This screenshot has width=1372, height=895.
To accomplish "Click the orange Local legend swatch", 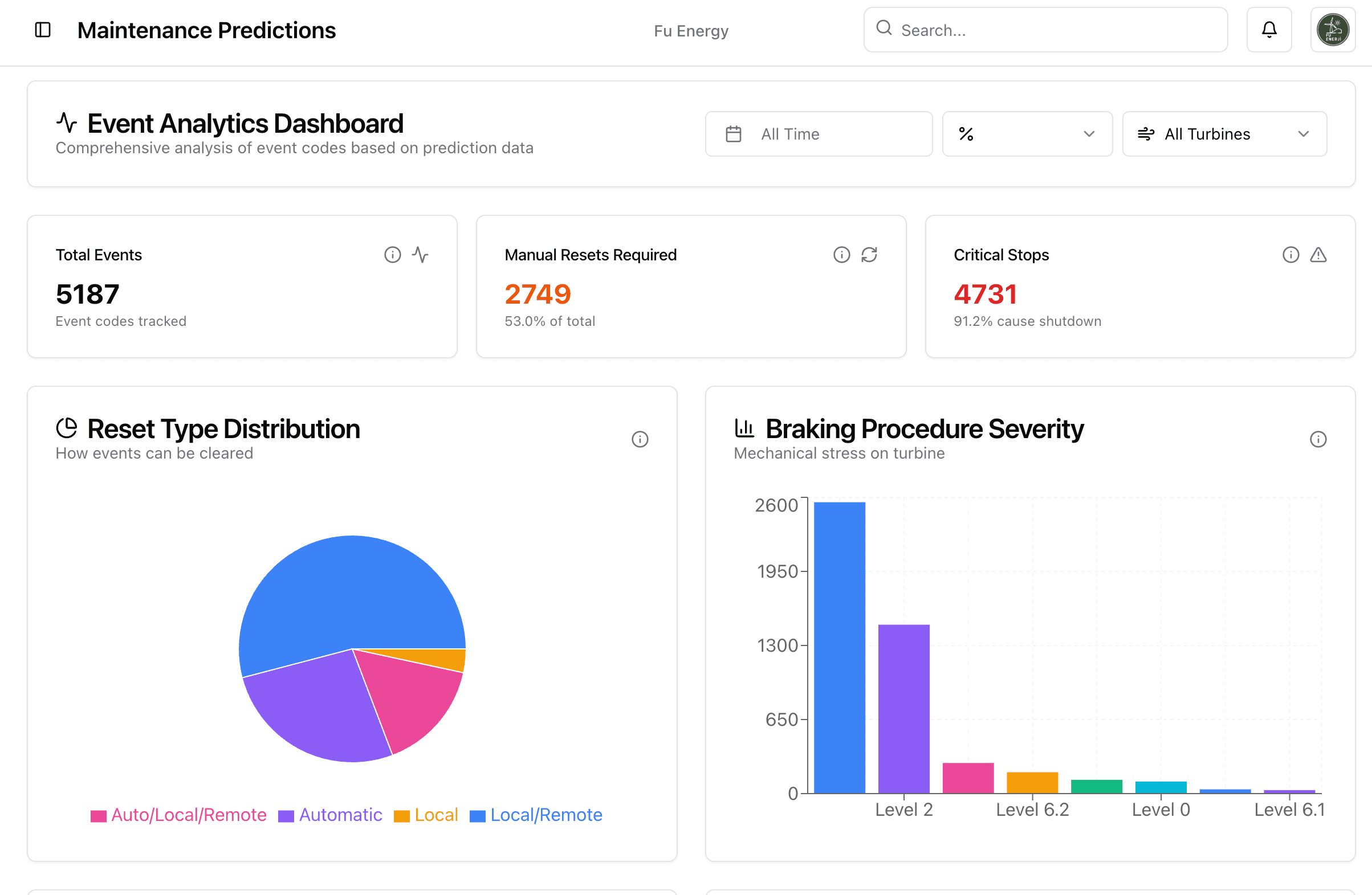I will pos(402,816).
